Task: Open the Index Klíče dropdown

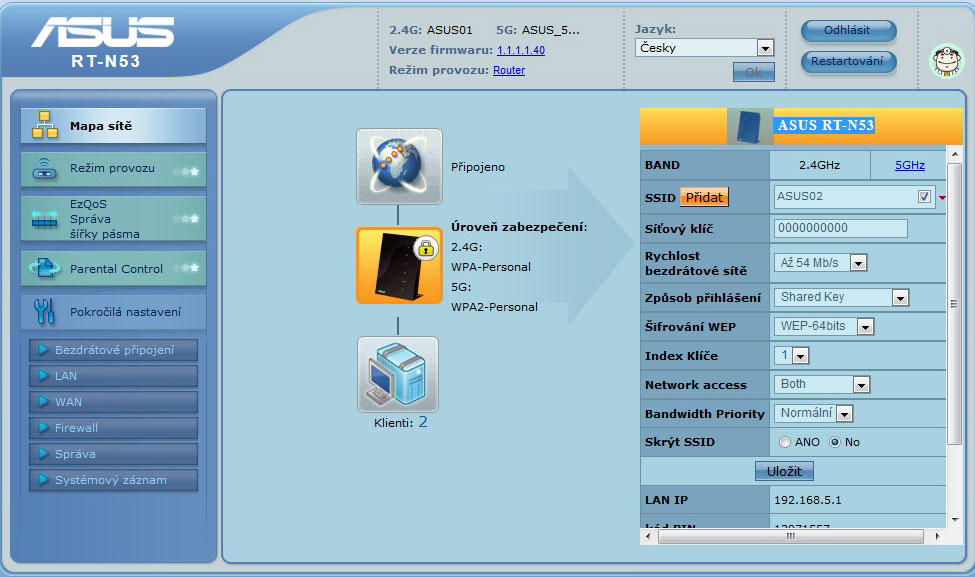Action: point(792,356)
